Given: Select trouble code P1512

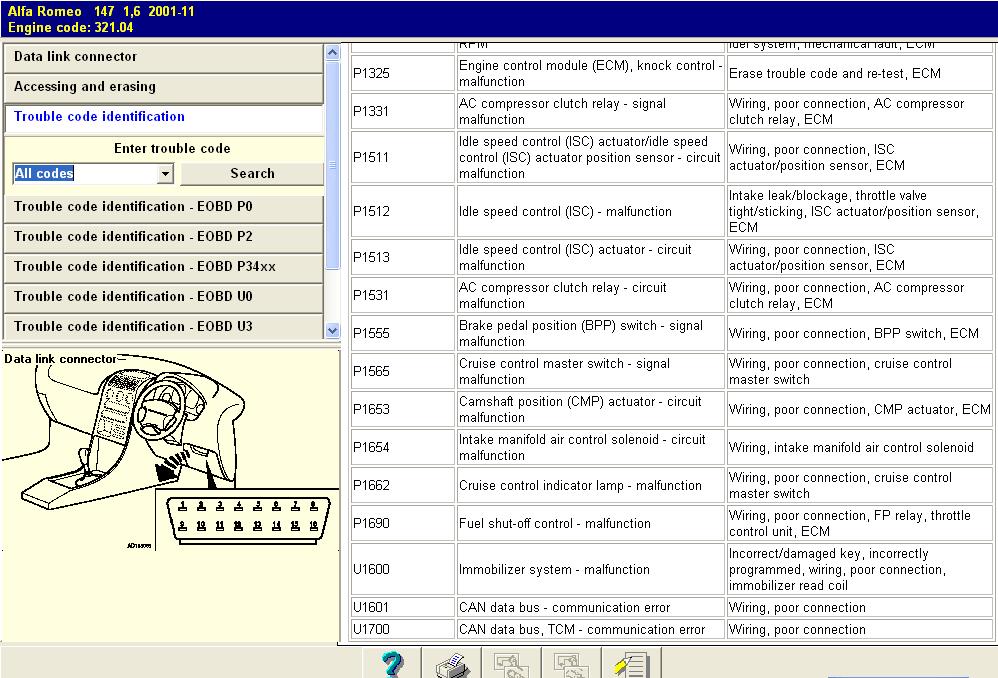Looking at the screenshot, I should [x=402, y=211].
